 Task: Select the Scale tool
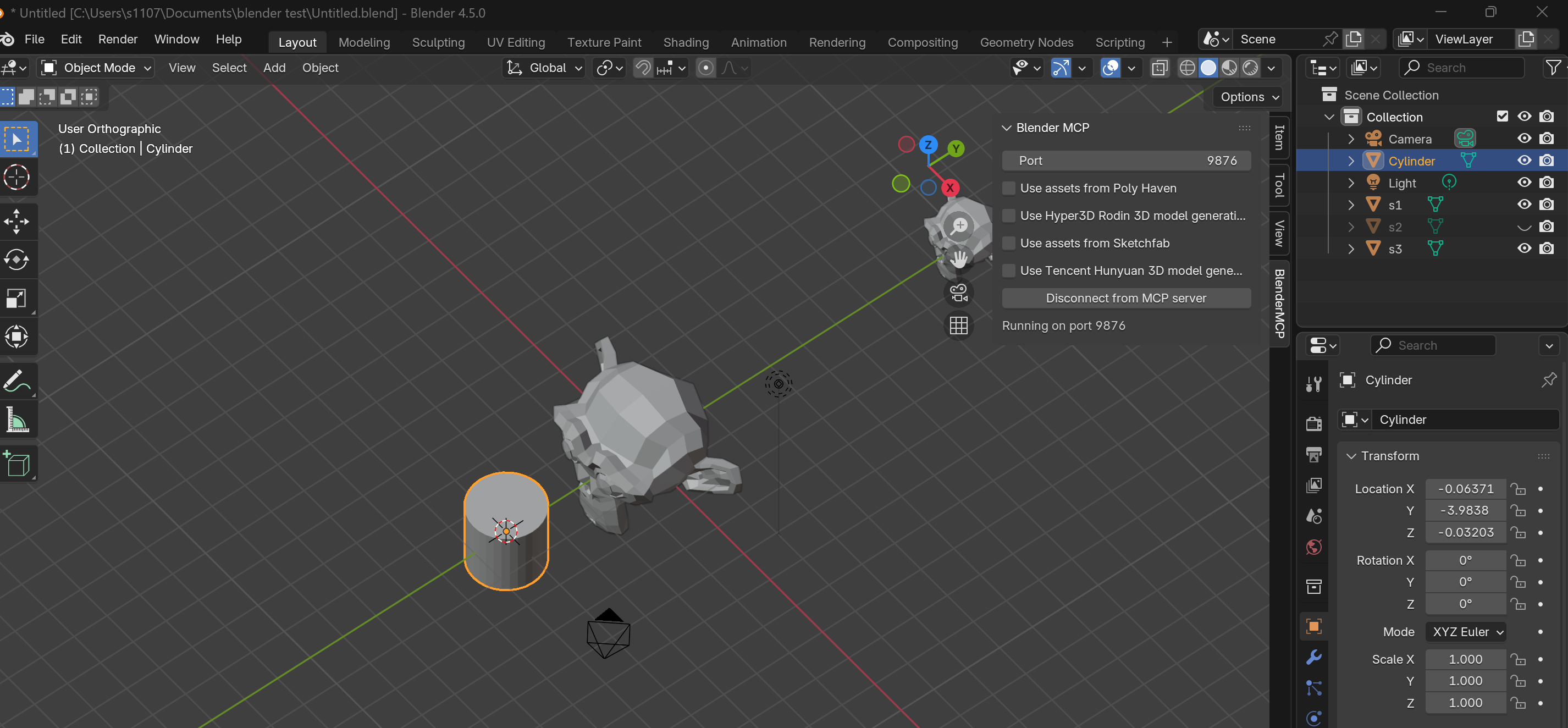tap(16, 298)
